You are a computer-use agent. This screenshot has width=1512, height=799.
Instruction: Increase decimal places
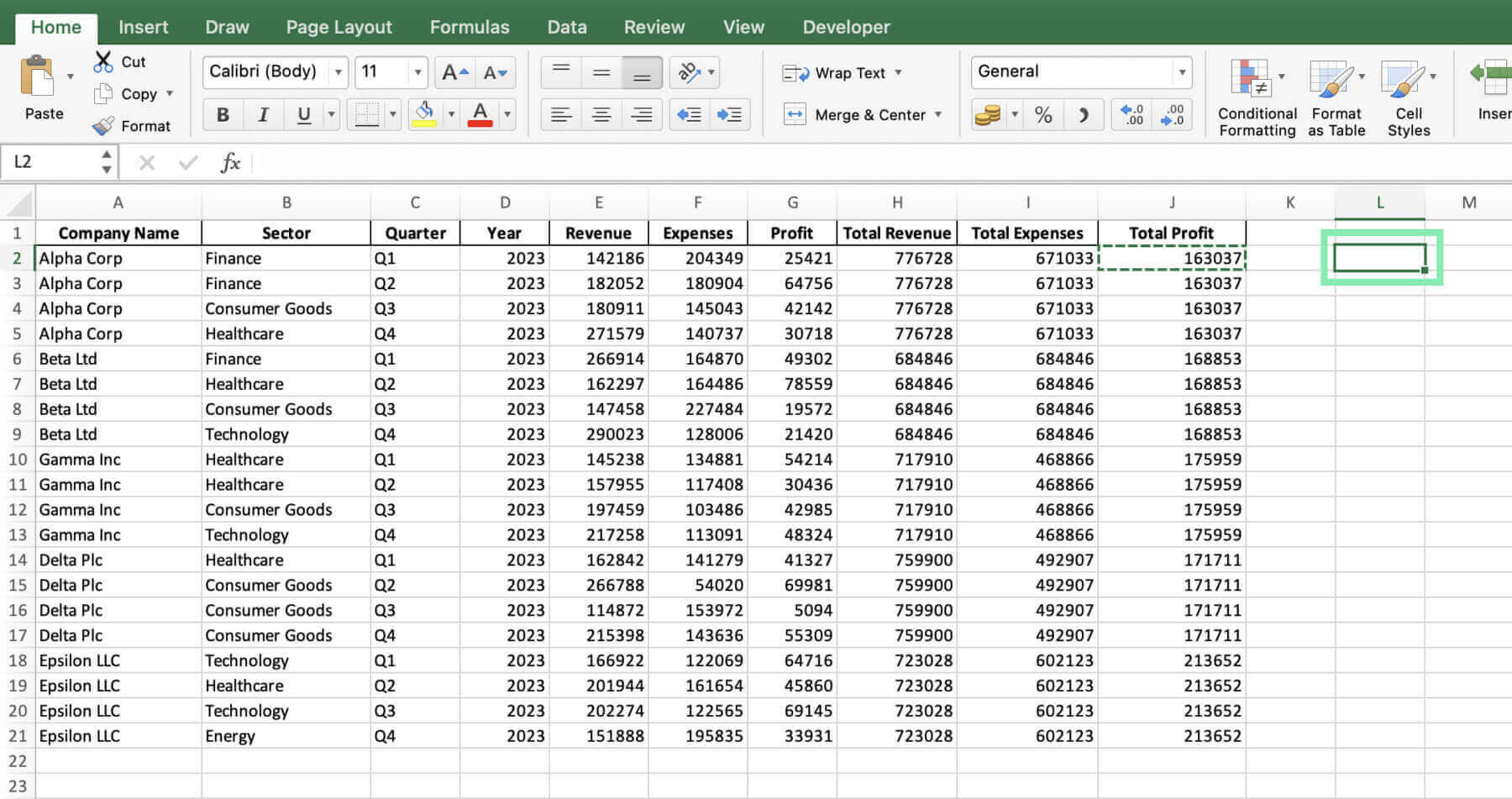click(1132, 114)
